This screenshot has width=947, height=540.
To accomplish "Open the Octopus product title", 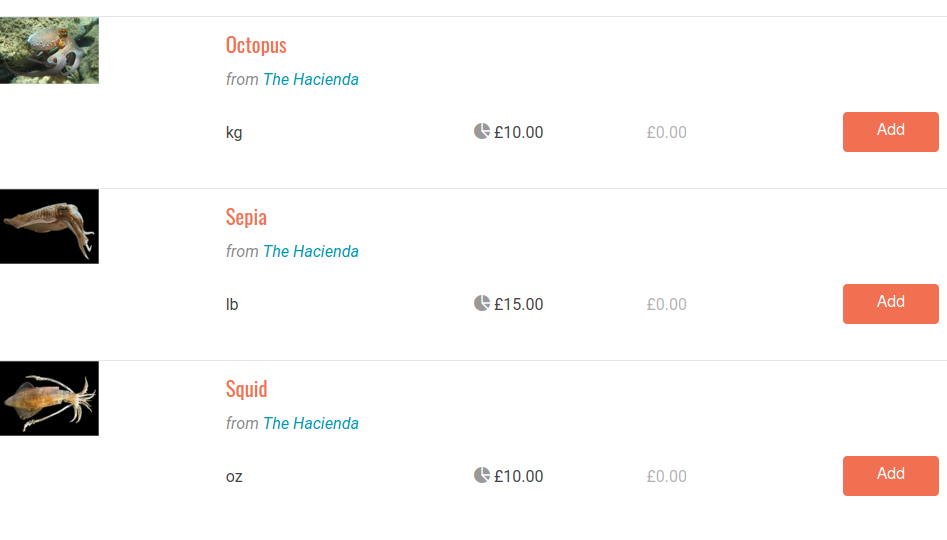I will [x=256, y=45].
